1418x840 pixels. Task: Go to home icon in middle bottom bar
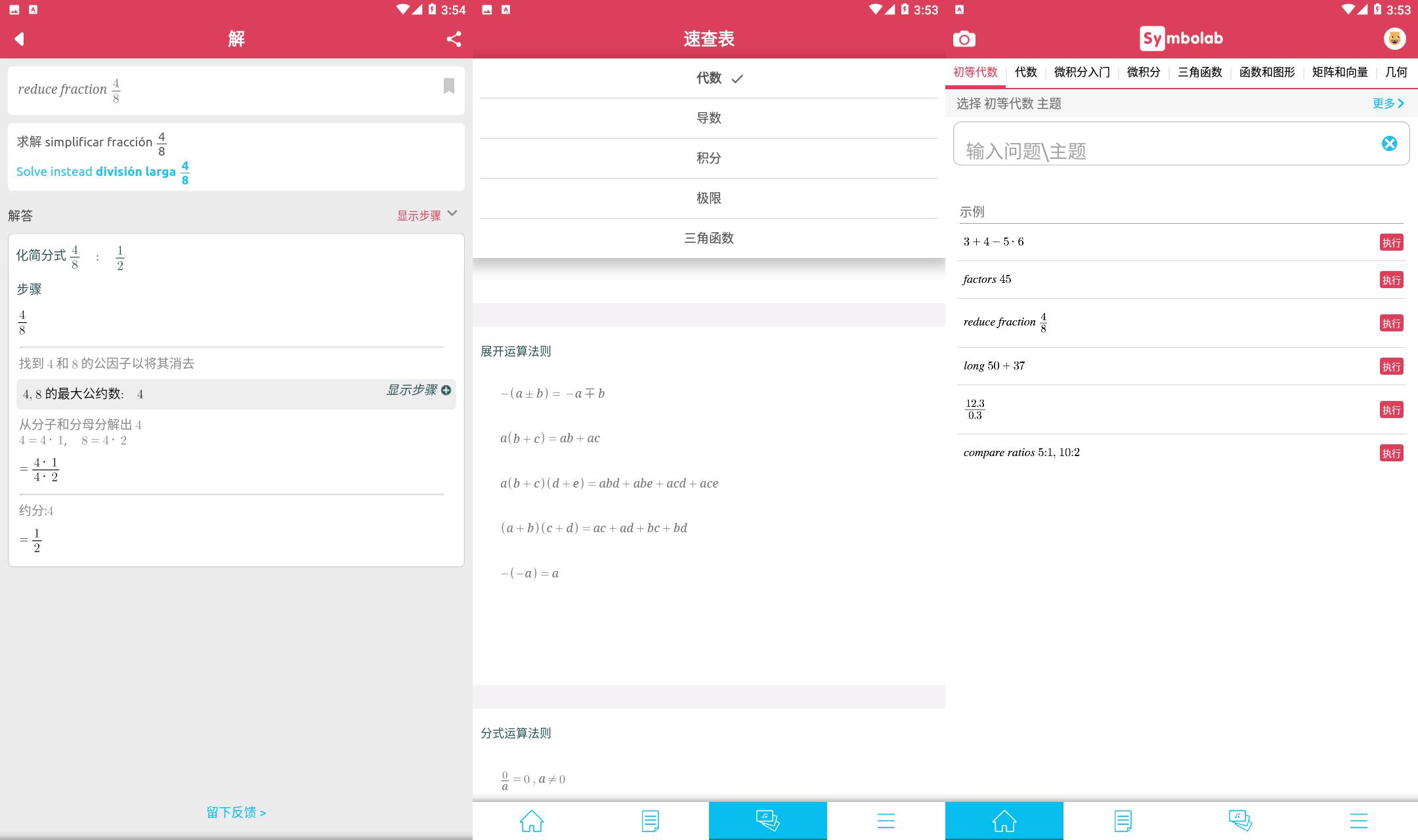(x=532, y=820)
